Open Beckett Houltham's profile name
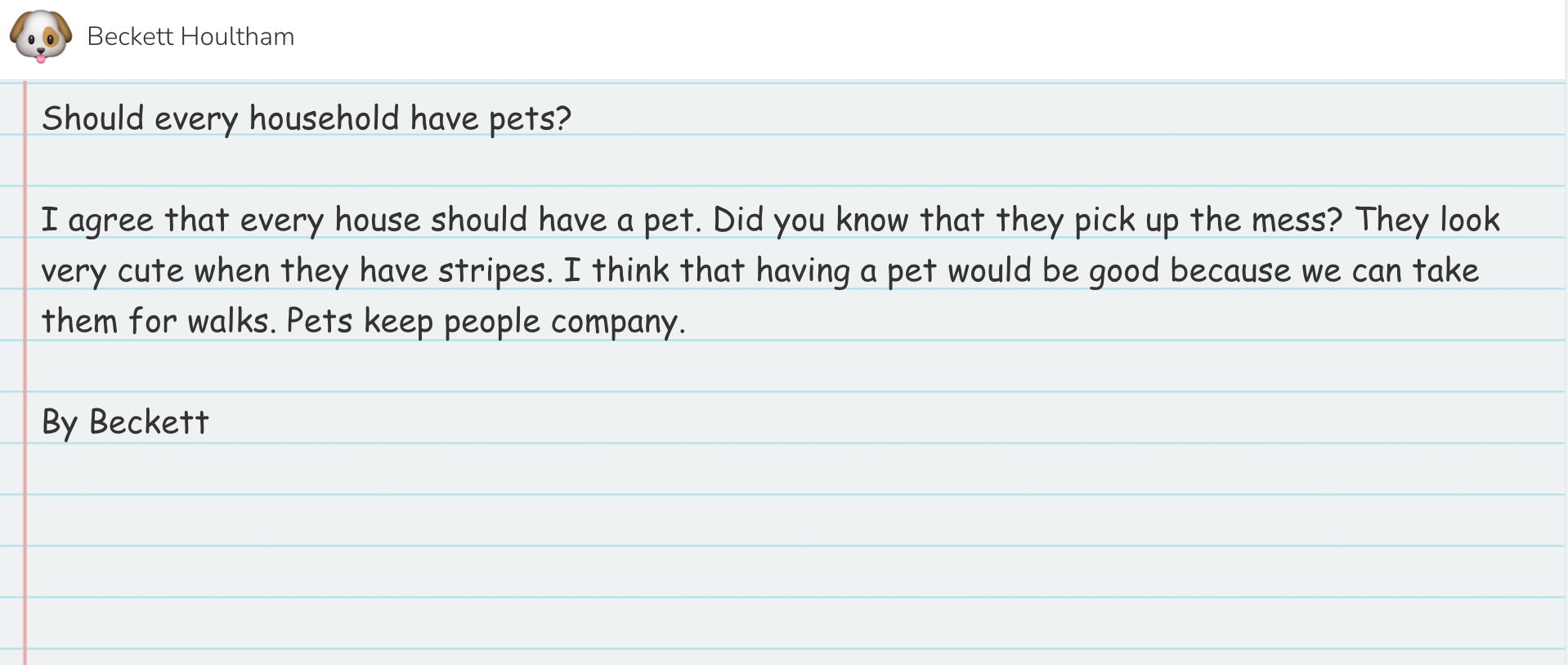The height and width of the screenshot is (665, 1568). click(x=190, y=37)
